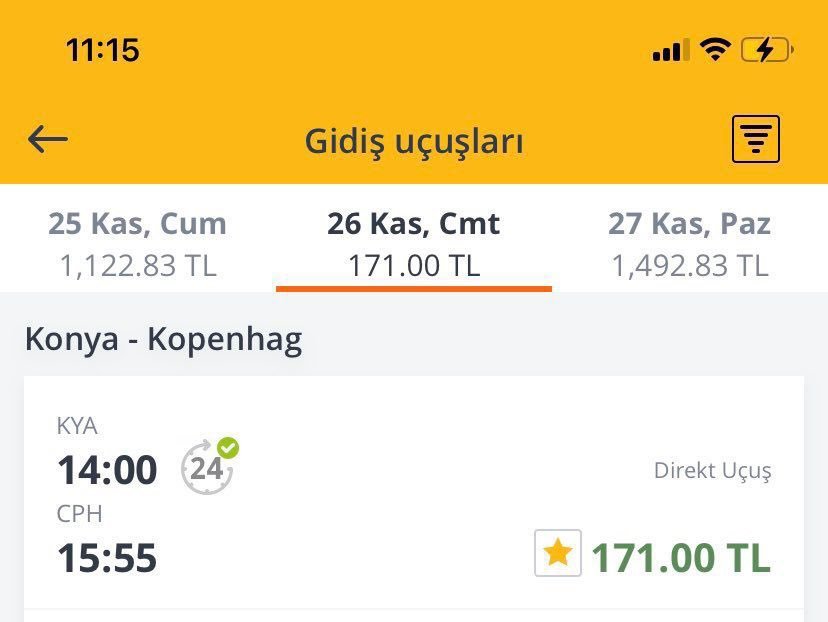Open the flight filter options
The height and width of the screenshot is (622, 828).
[755, 140]
